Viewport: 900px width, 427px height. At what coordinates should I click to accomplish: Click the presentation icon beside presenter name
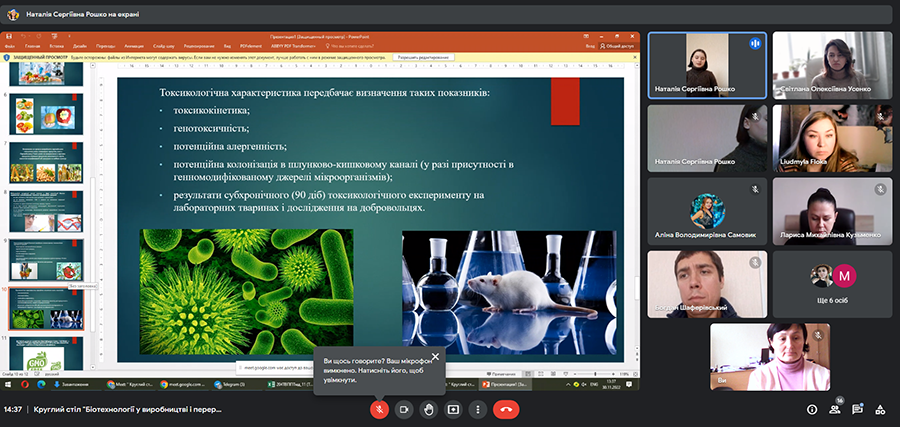click(x=13, y=14)
